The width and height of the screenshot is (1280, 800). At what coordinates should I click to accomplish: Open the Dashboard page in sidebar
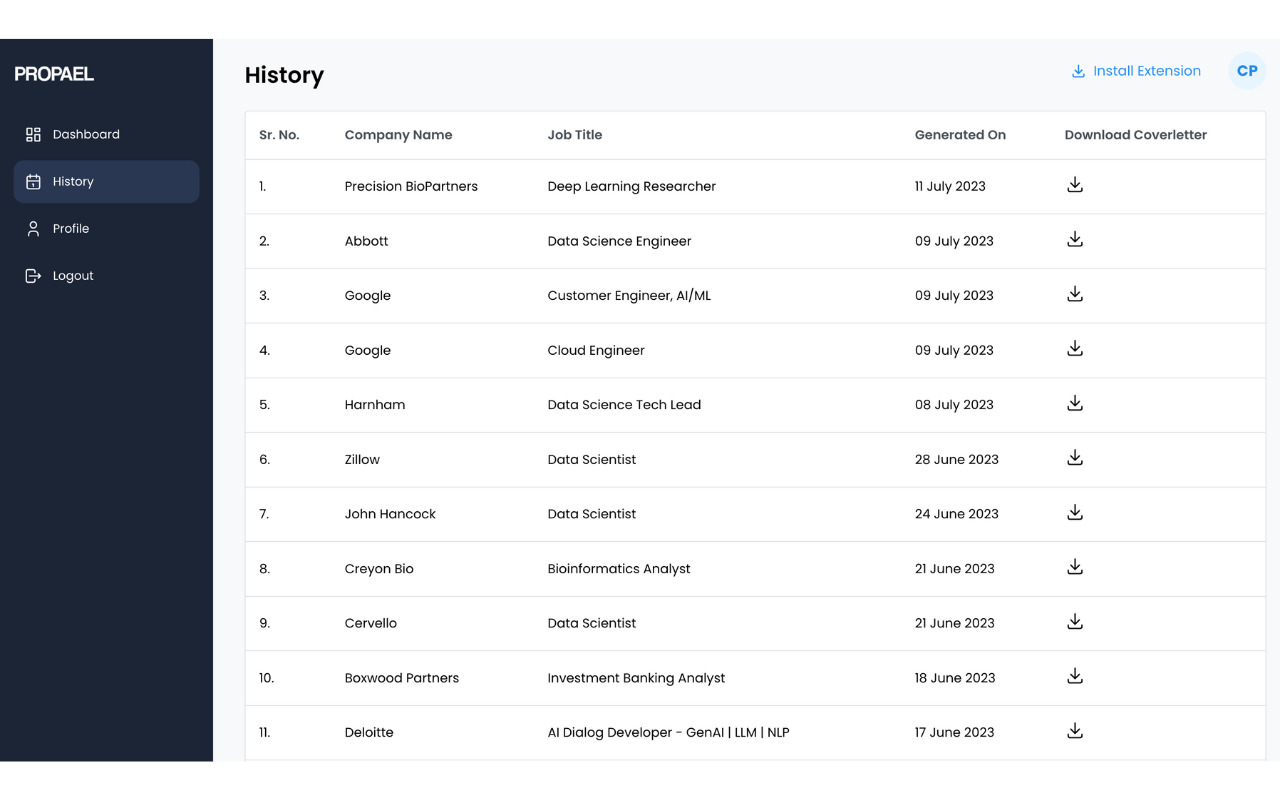tap(106, 134)
